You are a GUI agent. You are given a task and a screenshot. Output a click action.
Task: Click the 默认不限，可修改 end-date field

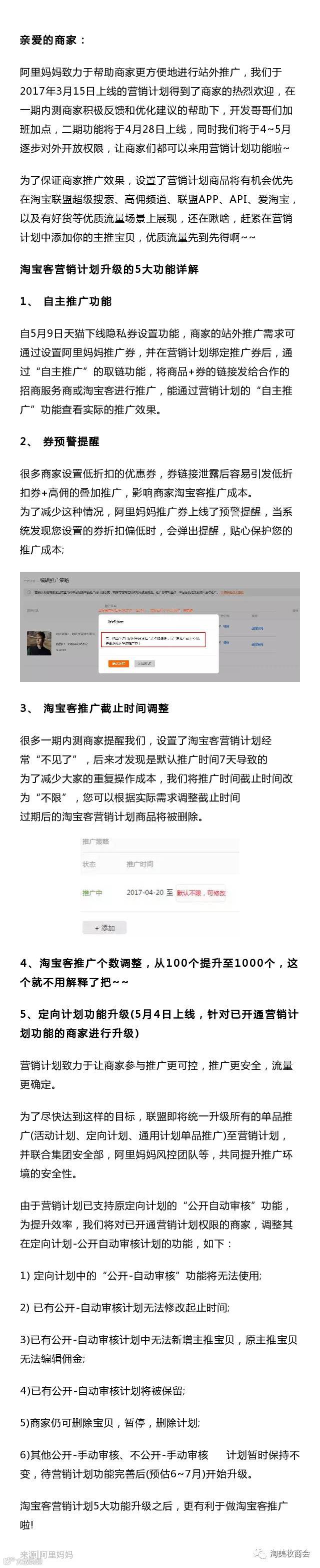click(x=201, y=893)
